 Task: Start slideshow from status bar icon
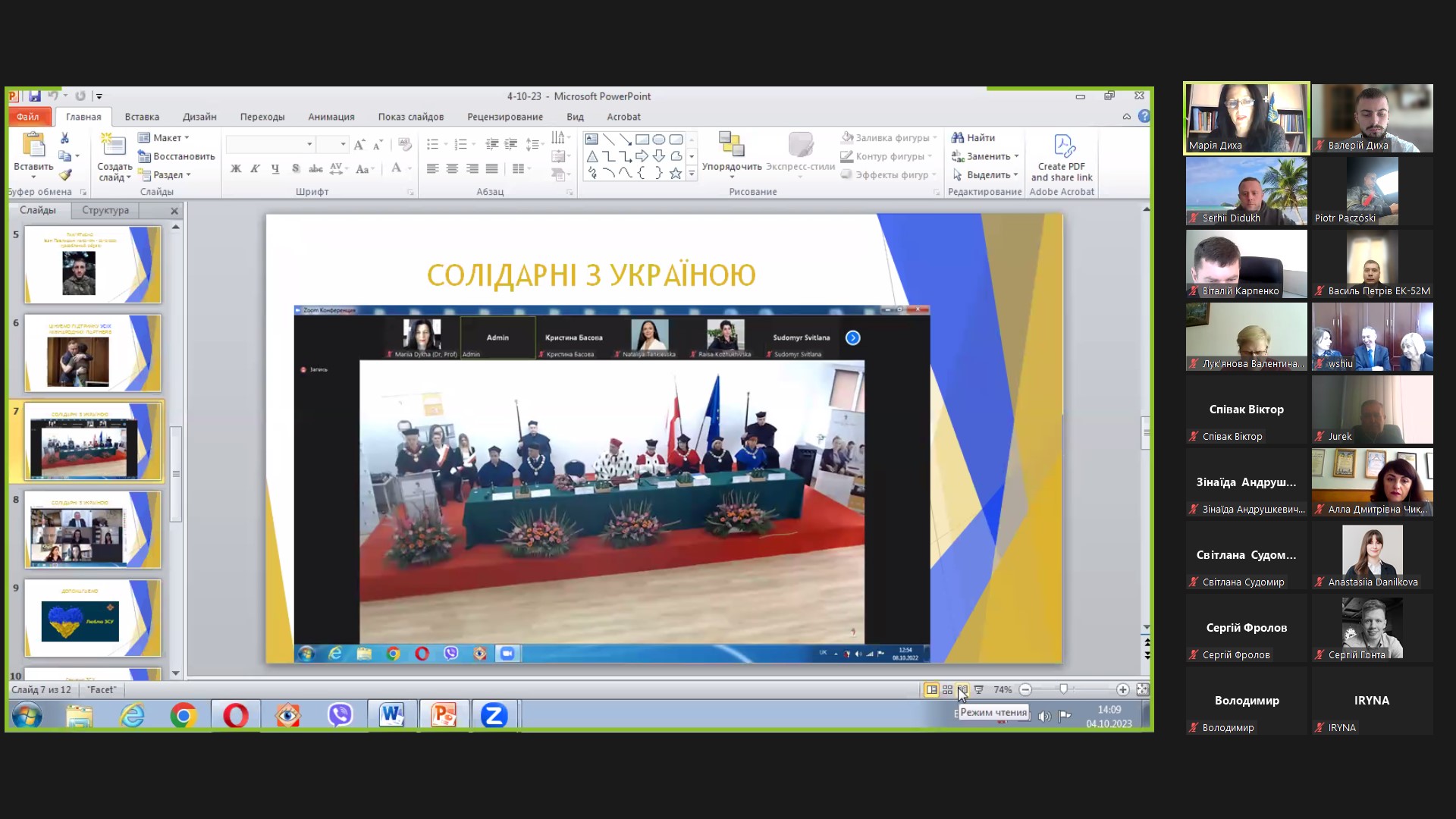point(979,690)
